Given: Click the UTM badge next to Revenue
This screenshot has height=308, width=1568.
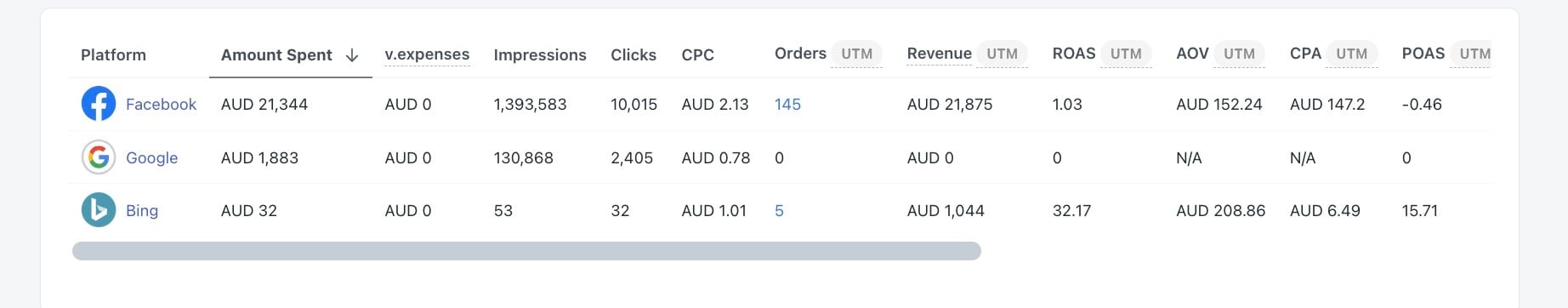Looking at the screenshot, I should [x=1002, y=54].
